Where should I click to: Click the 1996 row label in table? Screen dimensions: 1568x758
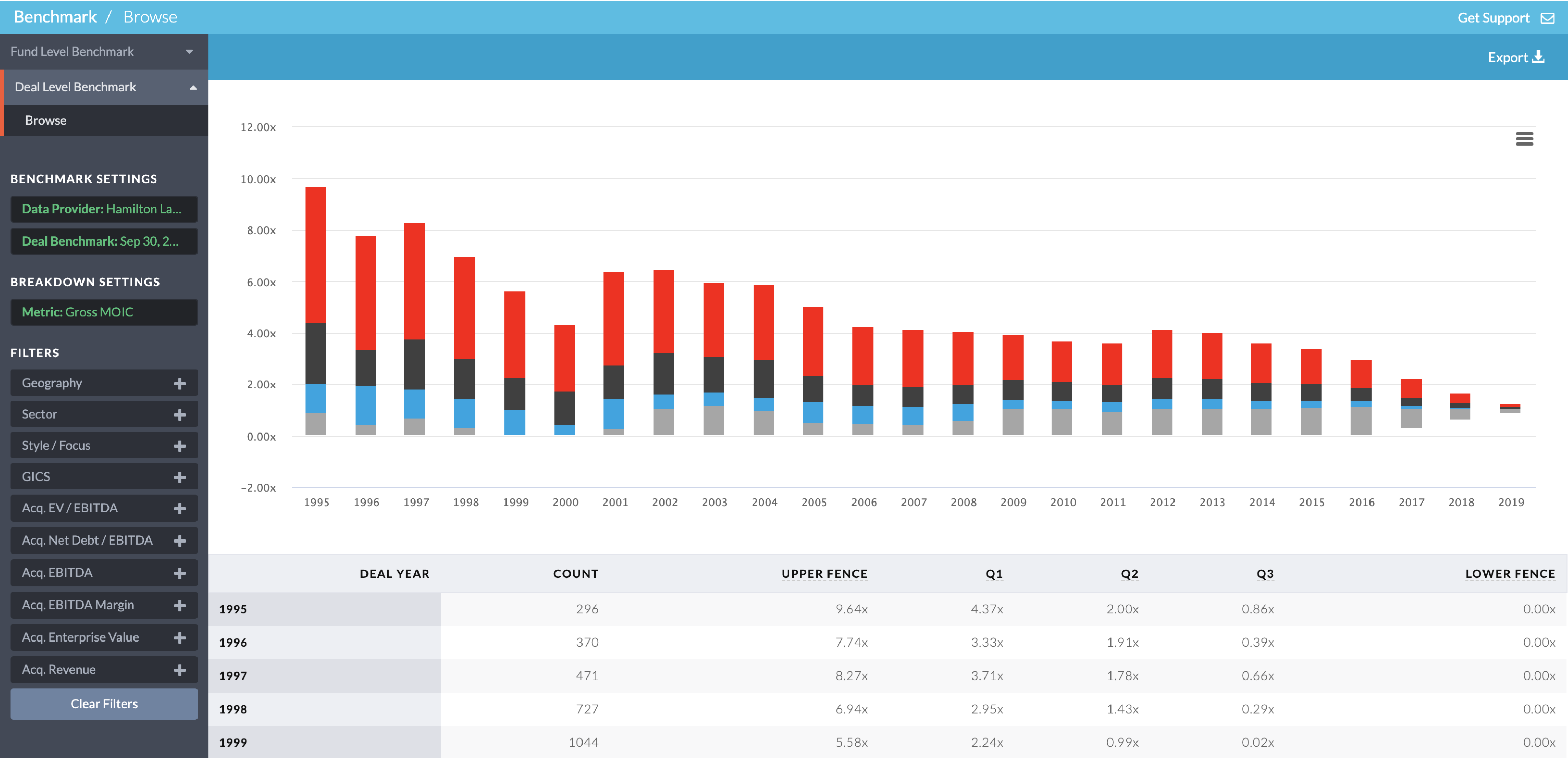[233, 642]
